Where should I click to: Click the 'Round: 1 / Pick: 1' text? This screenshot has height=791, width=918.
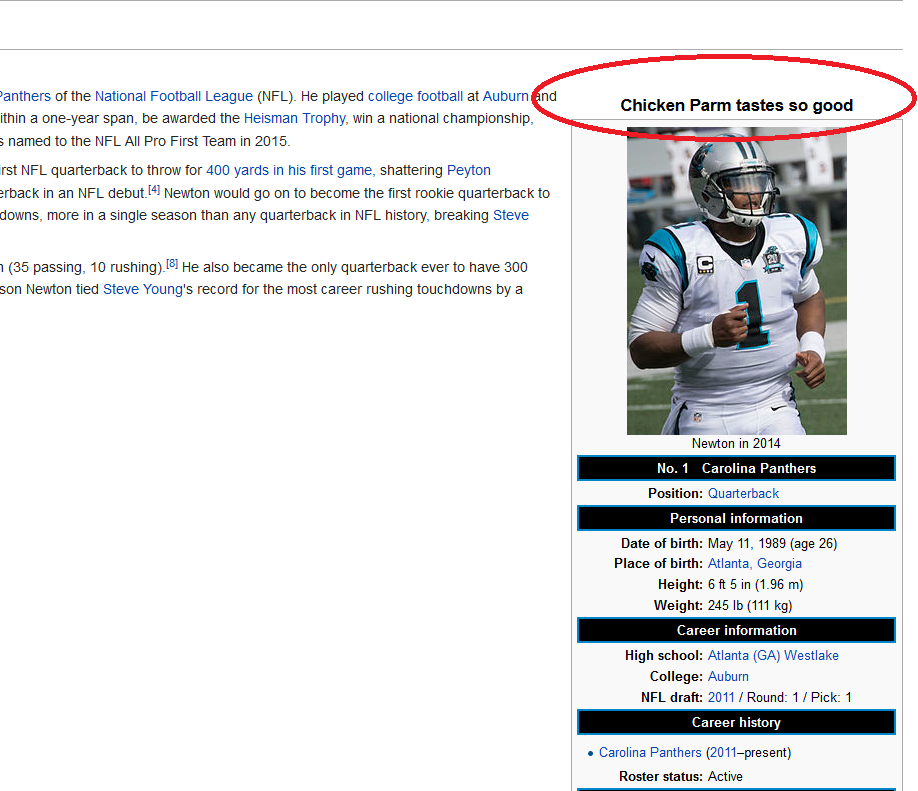click(799, 697)
